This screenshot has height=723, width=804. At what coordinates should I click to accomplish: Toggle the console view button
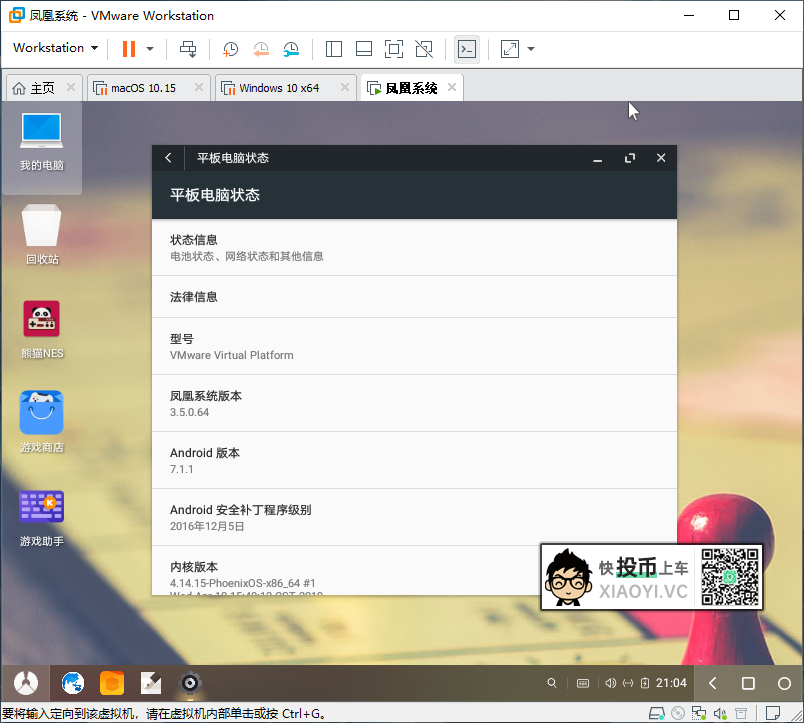[466, 49]
